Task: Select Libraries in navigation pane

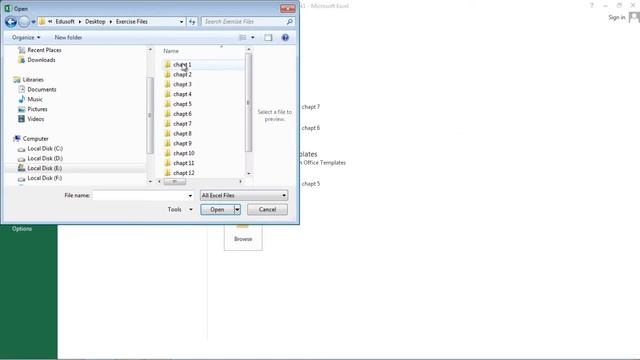Action: point(28,80)
